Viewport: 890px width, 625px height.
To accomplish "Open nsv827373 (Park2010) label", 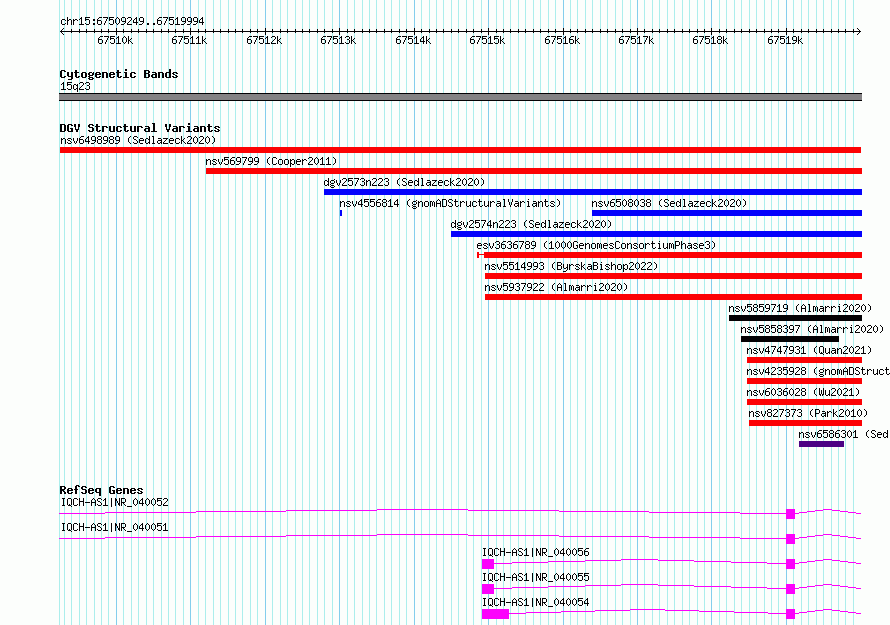I will 808,413.
